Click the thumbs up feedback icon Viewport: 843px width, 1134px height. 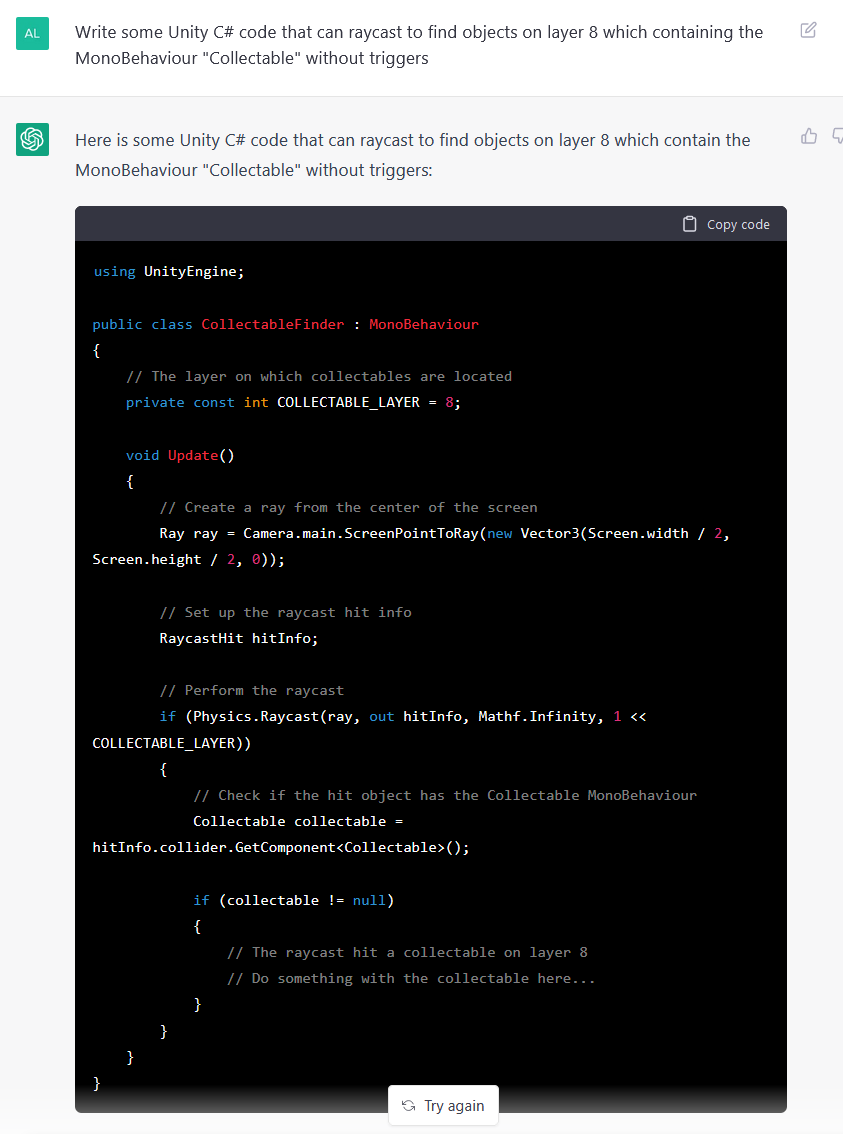coord(809,136)
